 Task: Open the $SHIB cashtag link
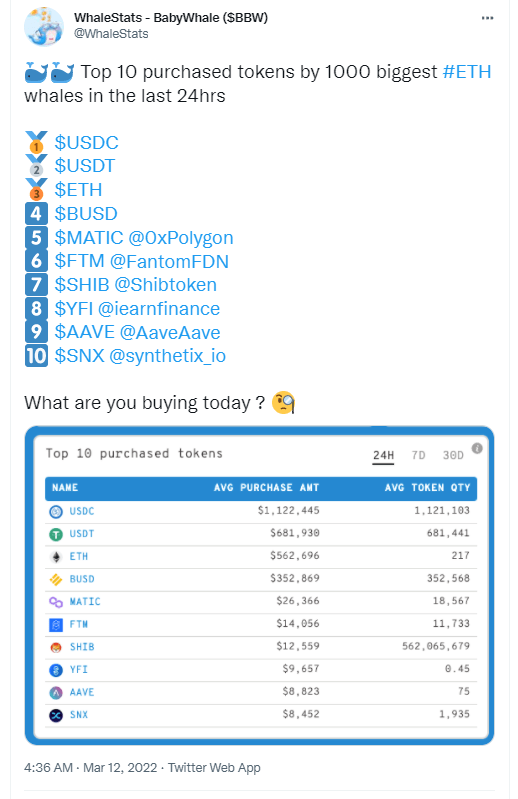click(x=82, y=284)
